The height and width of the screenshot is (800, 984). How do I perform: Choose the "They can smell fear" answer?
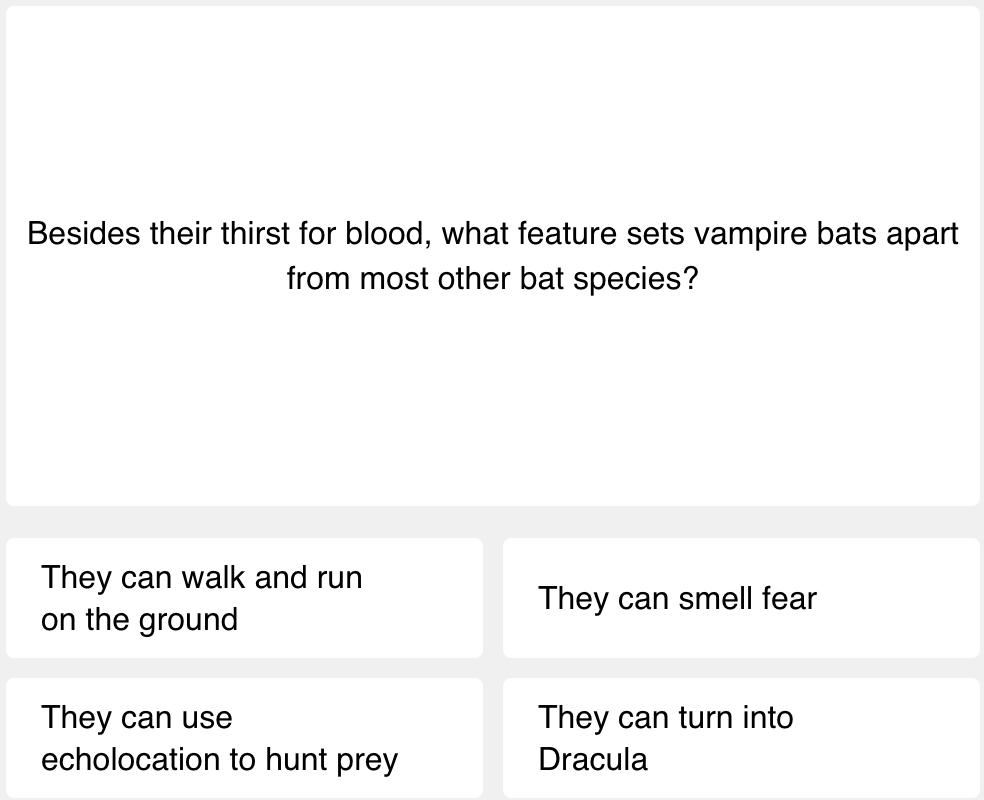click(741, 598)
